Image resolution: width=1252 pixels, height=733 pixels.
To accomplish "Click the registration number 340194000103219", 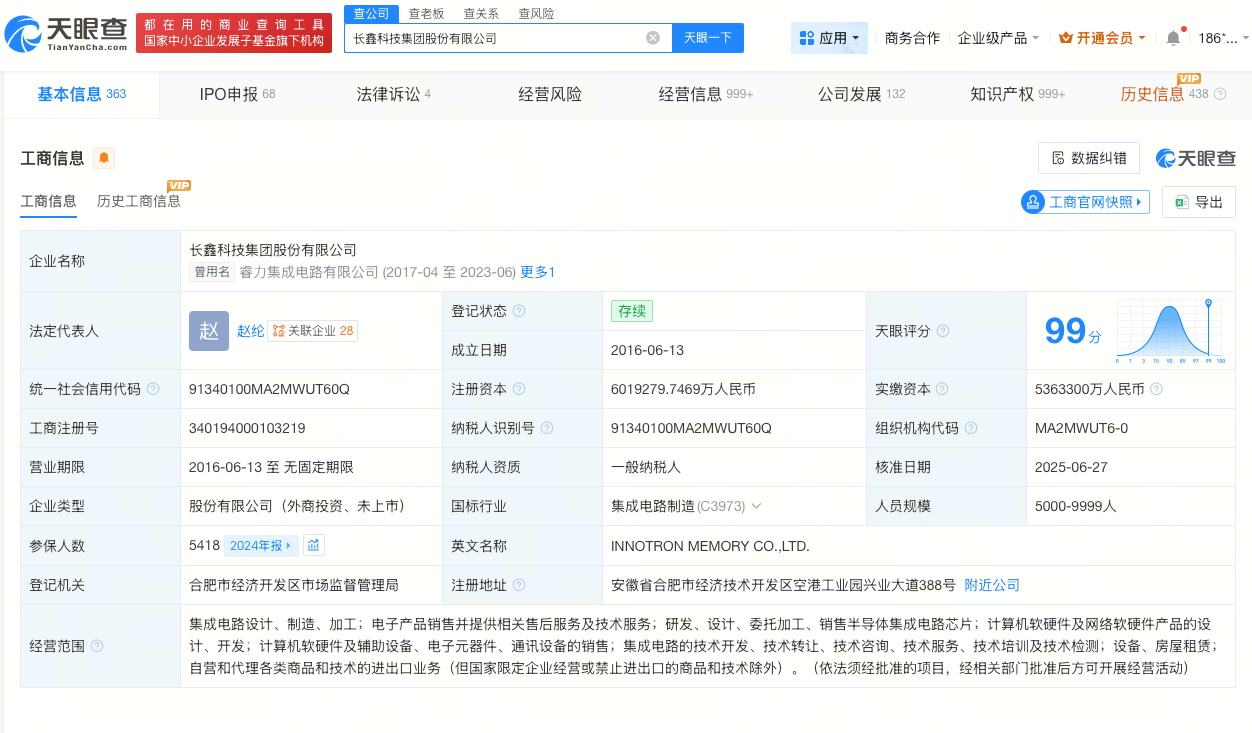I will [x=247, y=428].
